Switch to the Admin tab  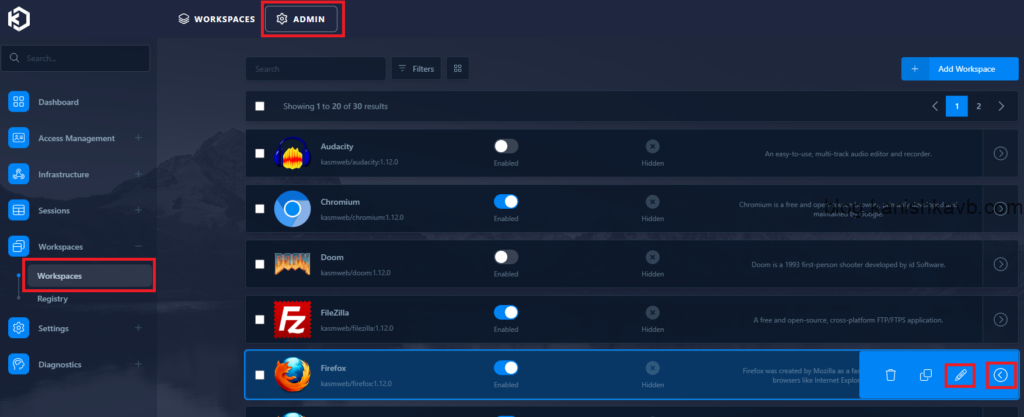point(301,19)
